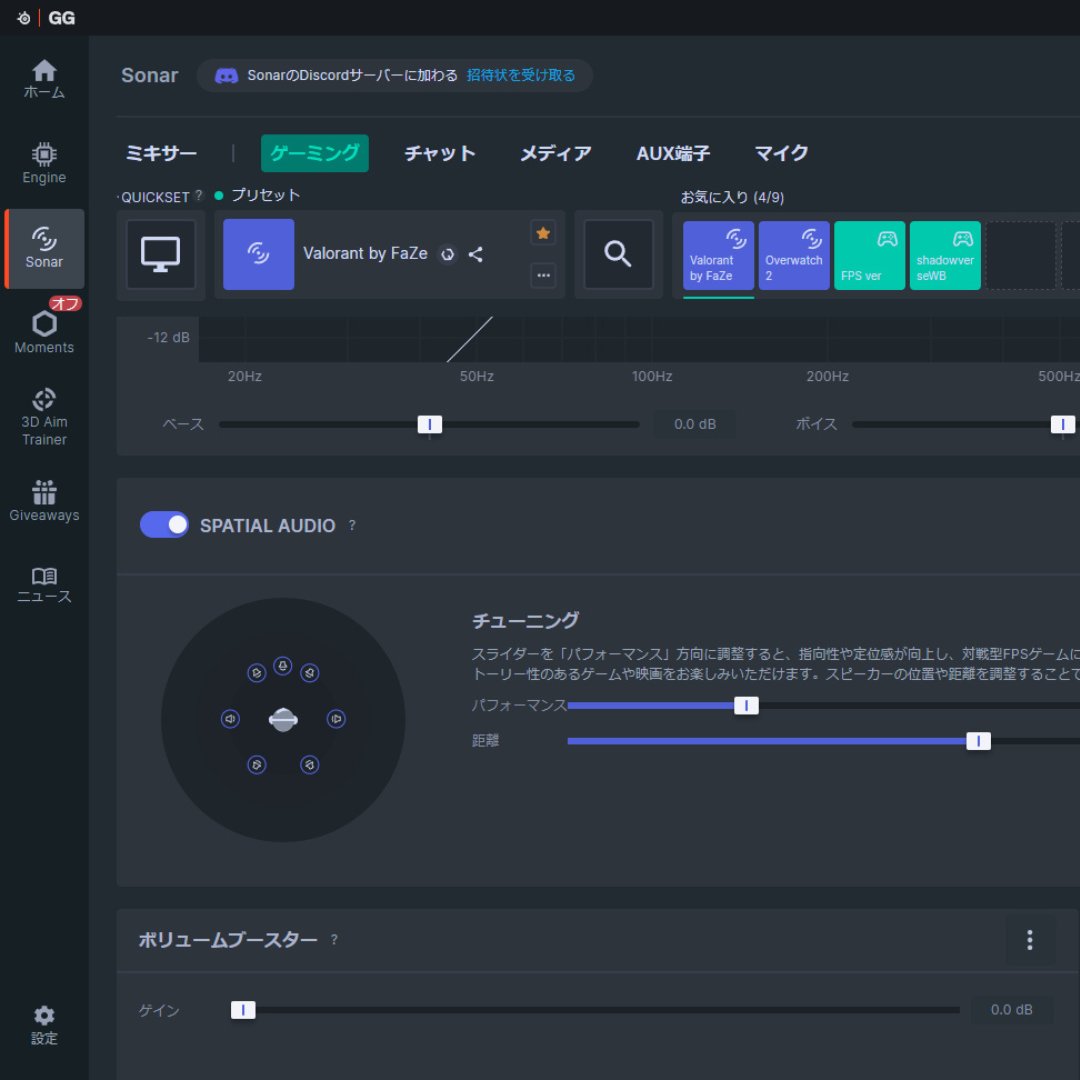Click the お気に入り (4/9) label
This screenshot has width=1080, height=1080.
point(732,197)
